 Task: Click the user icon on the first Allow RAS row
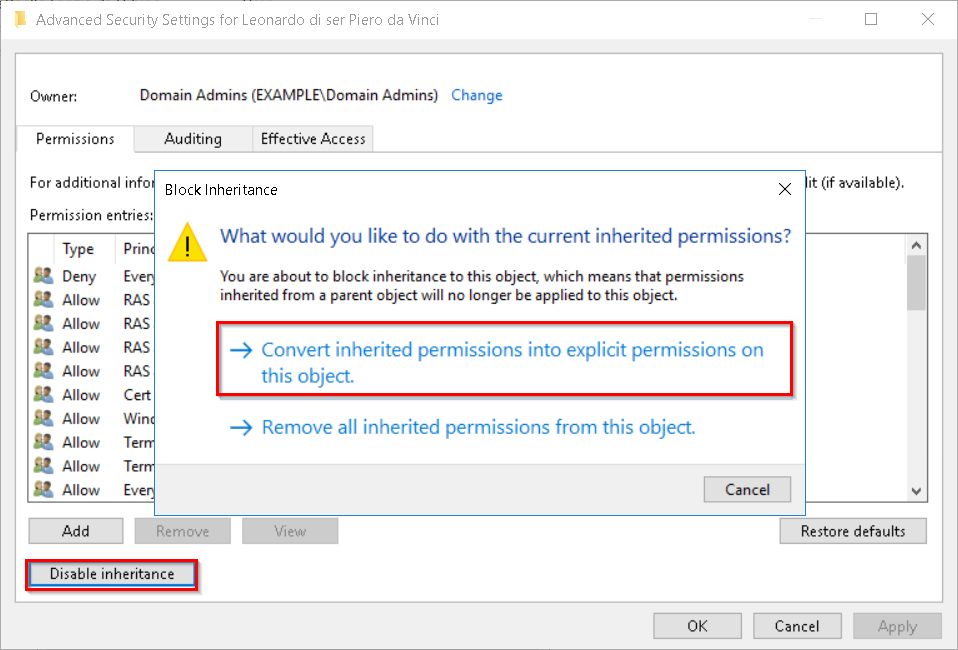coord(43,300)
